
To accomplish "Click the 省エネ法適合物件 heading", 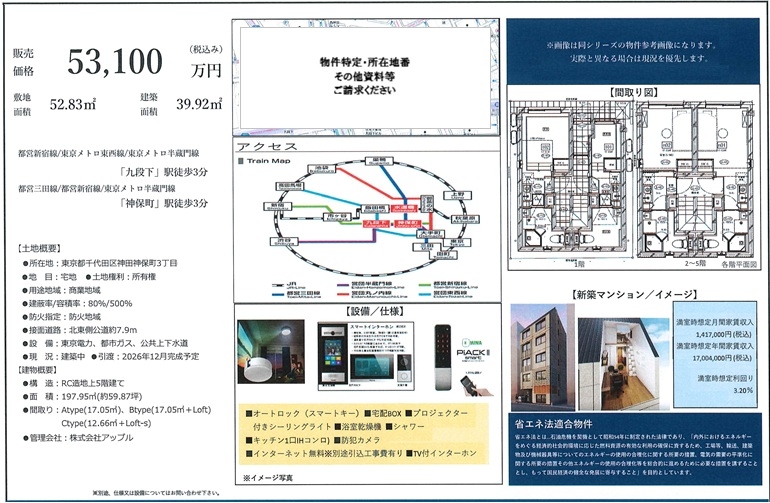I will [553, 423].
